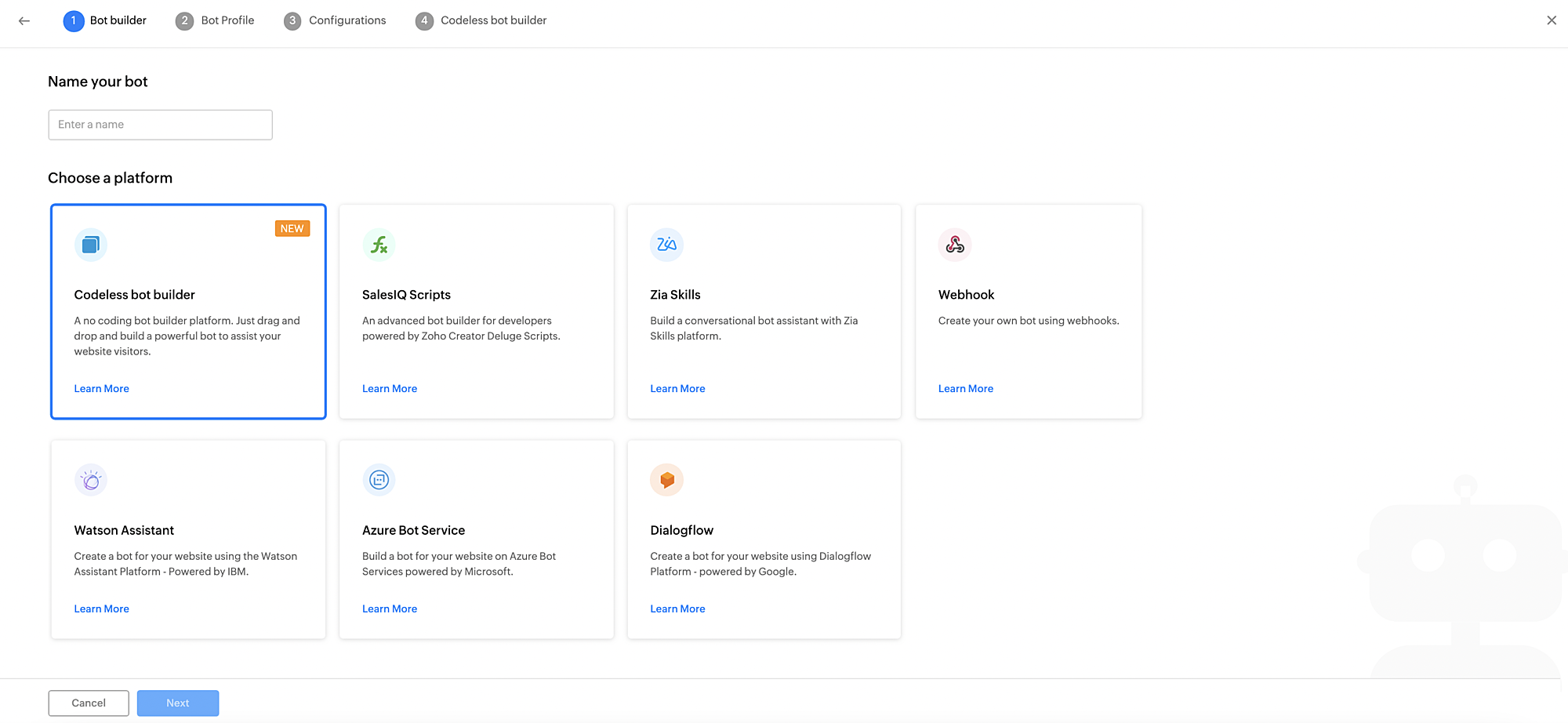The height and width of the screenshot is (723, 1568).
Task: Click step 2 number circle
Action: (184, 21)
